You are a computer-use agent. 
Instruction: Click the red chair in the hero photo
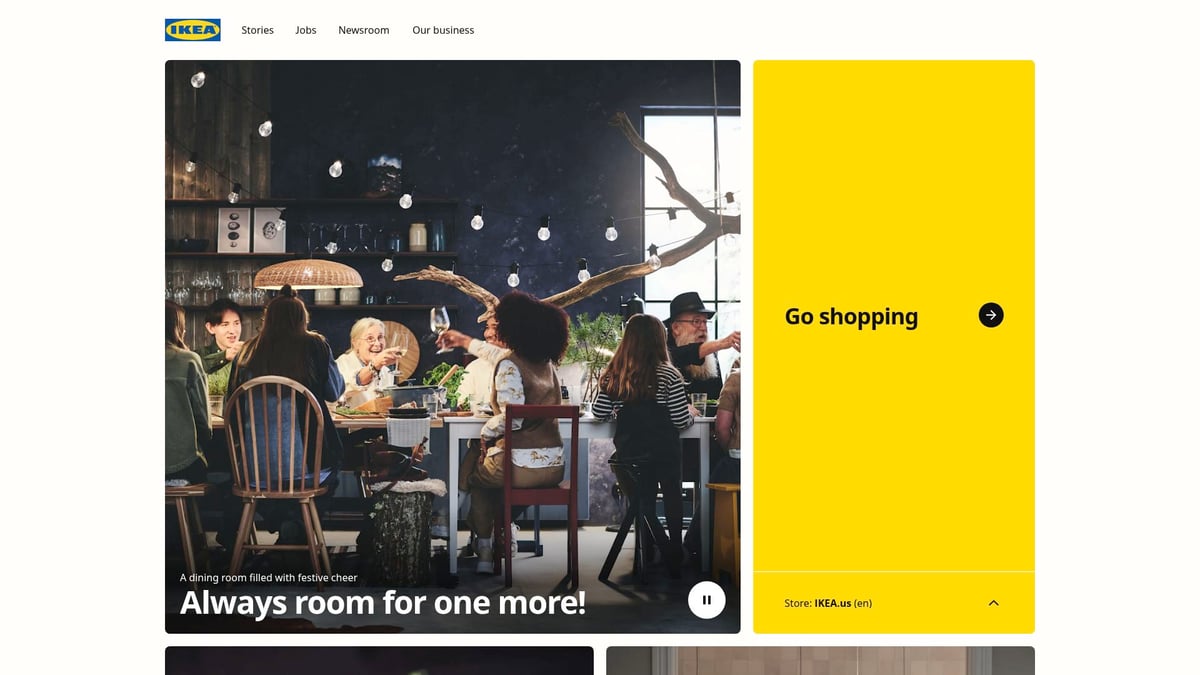tap(540, 490)
